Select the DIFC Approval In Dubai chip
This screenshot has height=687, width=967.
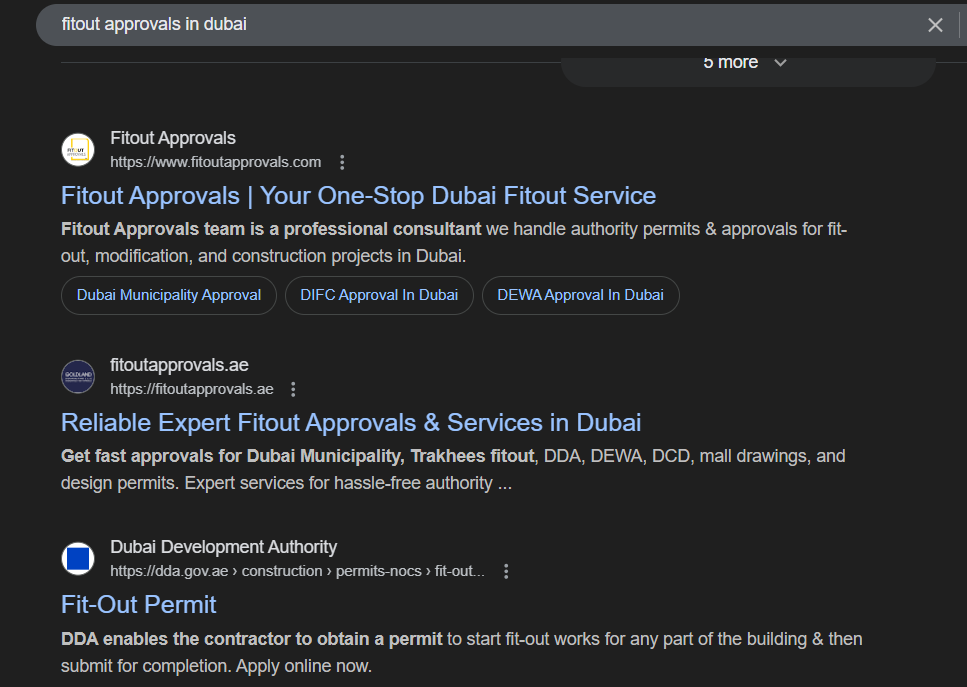tap(379, 295)
